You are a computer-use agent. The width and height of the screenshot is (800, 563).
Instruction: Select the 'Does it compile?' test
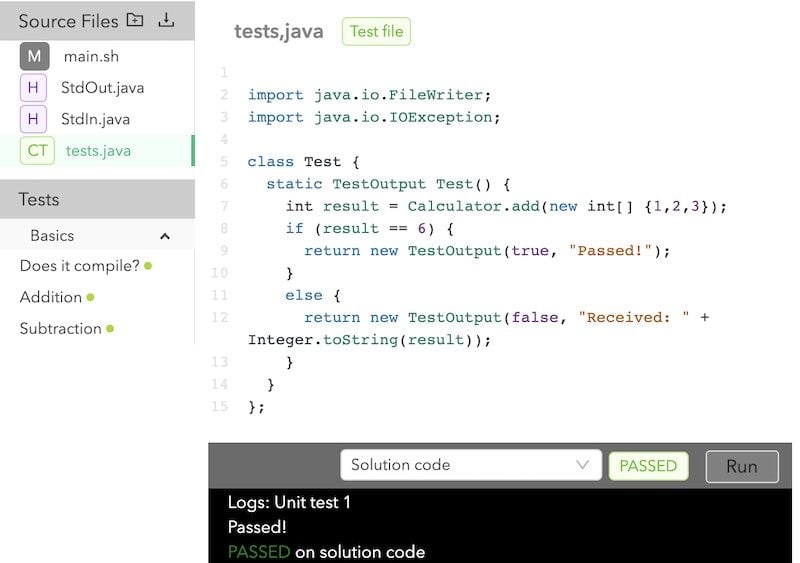(x=80, y=266)
